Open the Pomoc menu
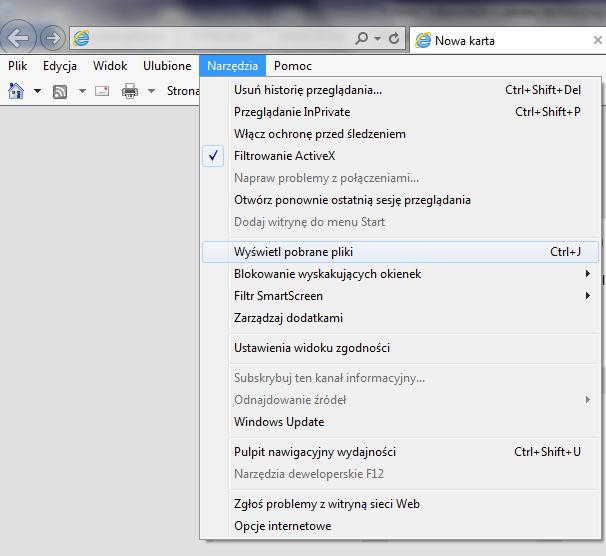 293,66
